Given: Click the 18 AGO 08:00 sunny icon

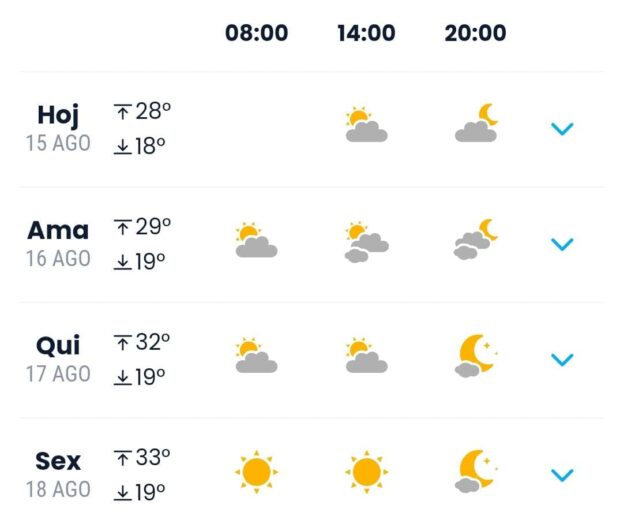Looking at the screenshot, I should tap(256, 471).
